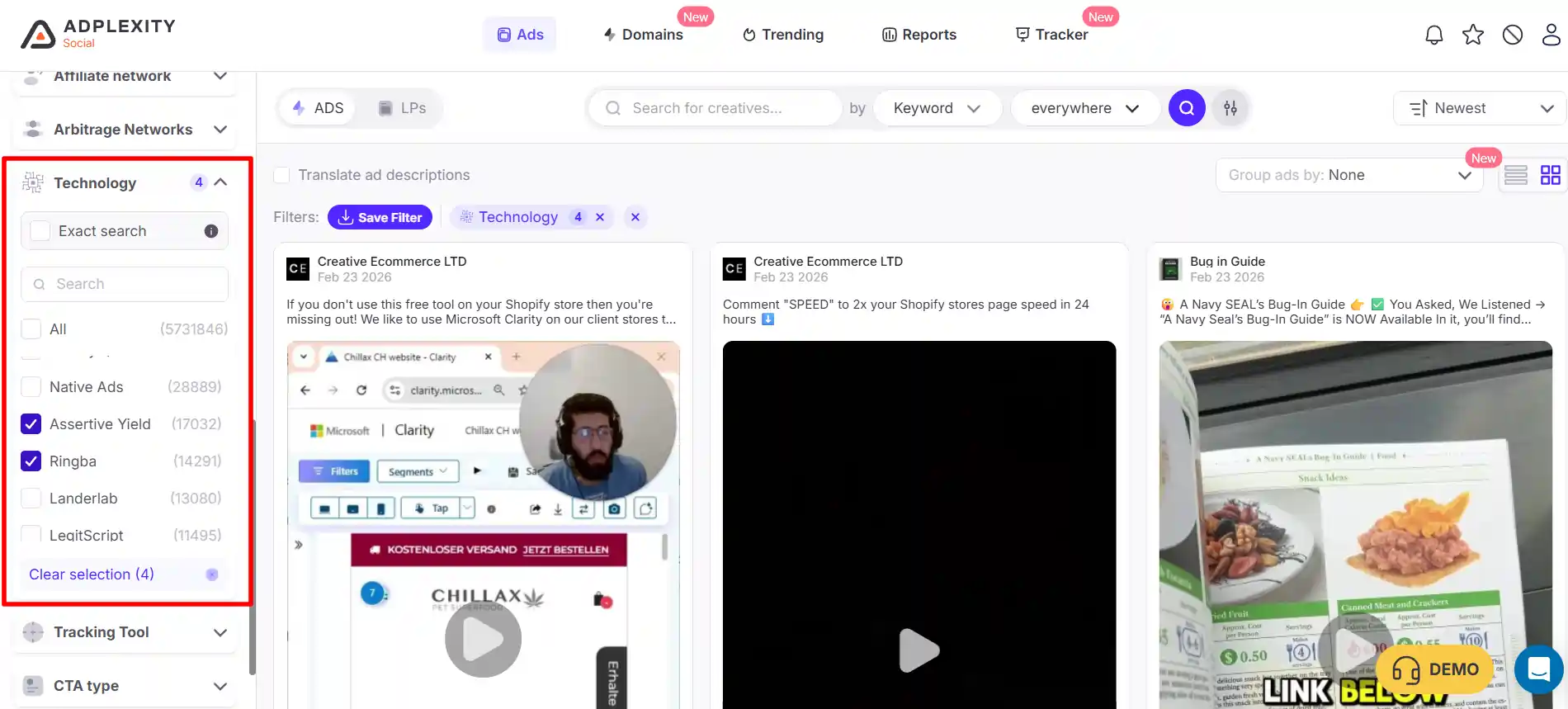Open the Tracker tab

coord(1051,35)
